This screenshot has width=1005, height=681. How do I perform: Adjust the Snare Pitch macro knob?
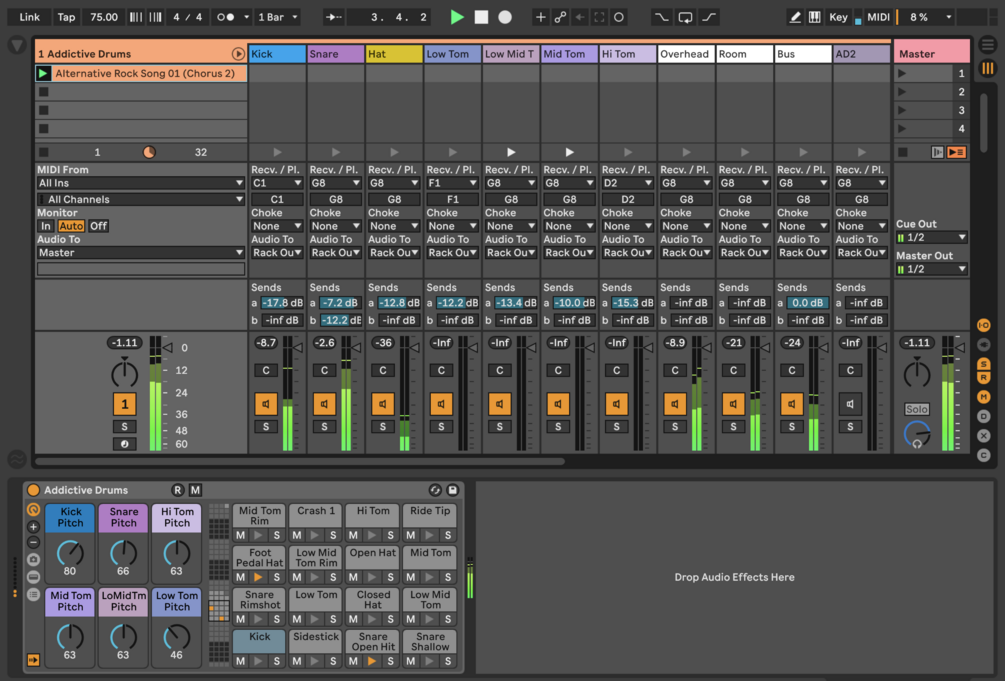pyautogui.click(x=123, y=553)
